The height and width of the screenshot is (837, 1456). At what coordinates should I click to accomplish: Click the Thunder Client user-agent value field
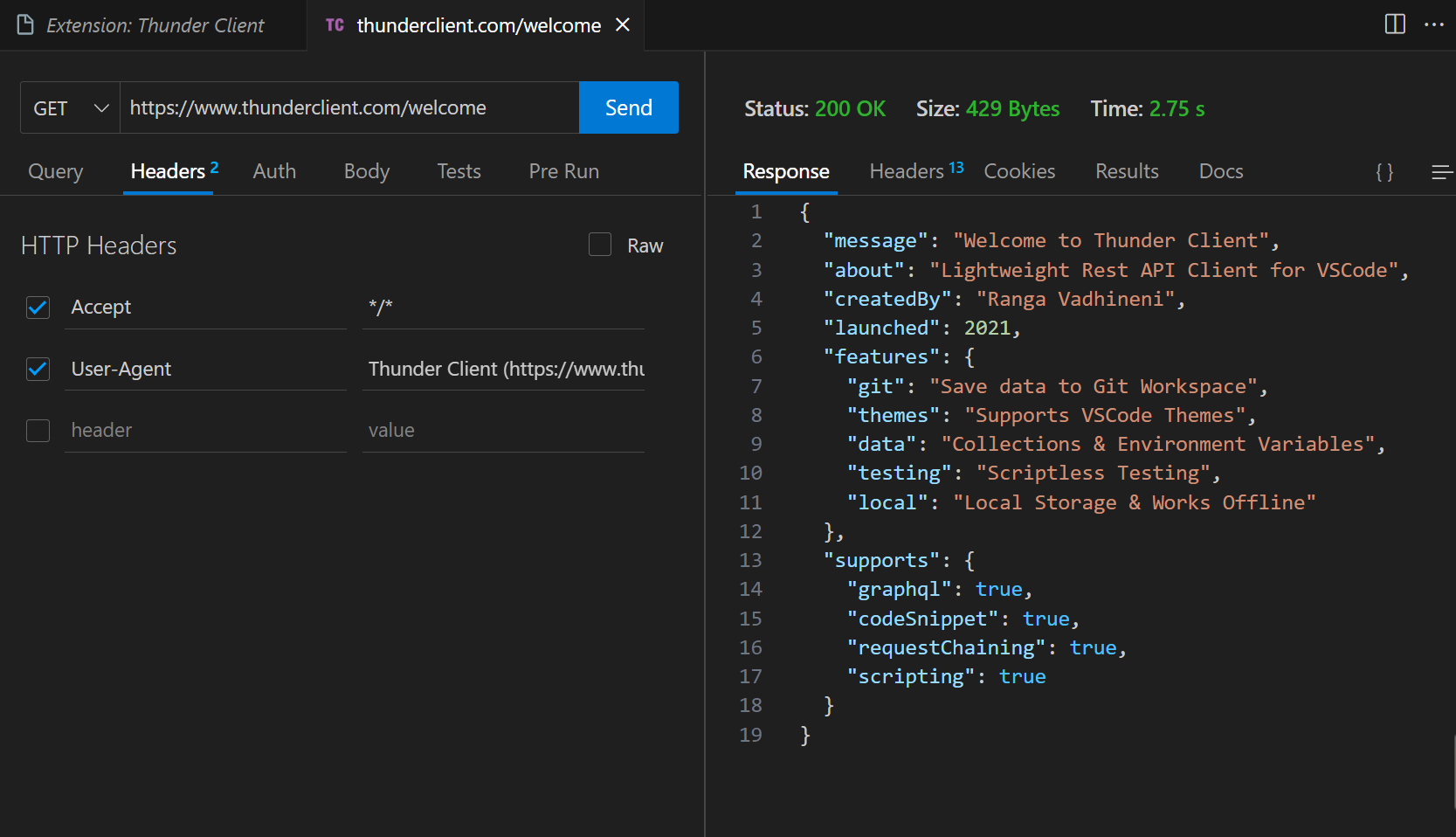coord(503,369)
